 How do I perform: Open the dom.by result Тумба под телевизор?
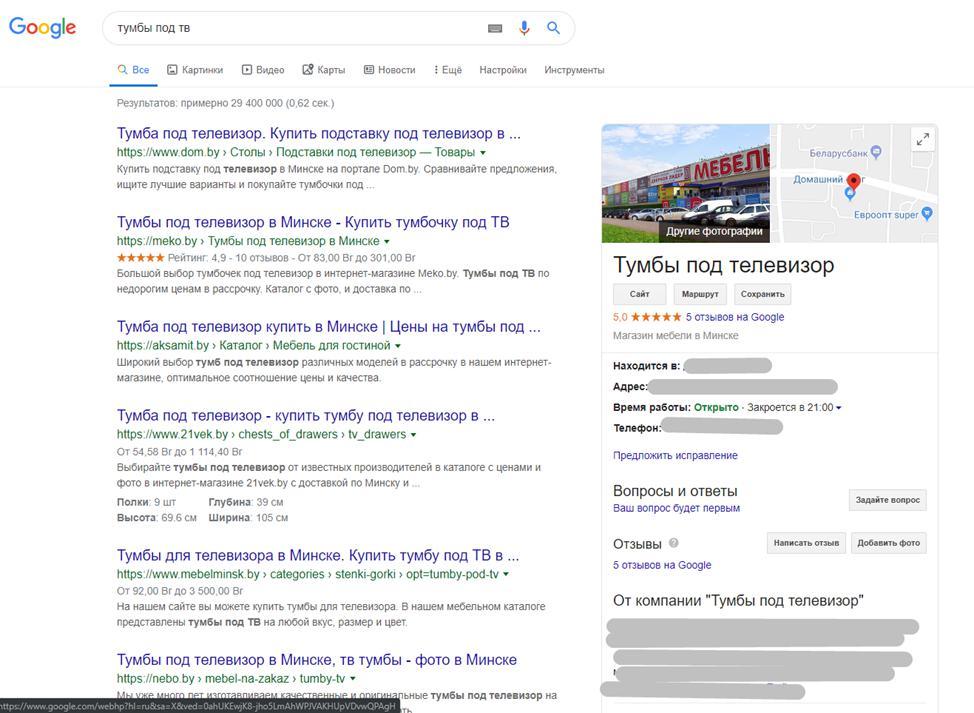pos(319,134)
